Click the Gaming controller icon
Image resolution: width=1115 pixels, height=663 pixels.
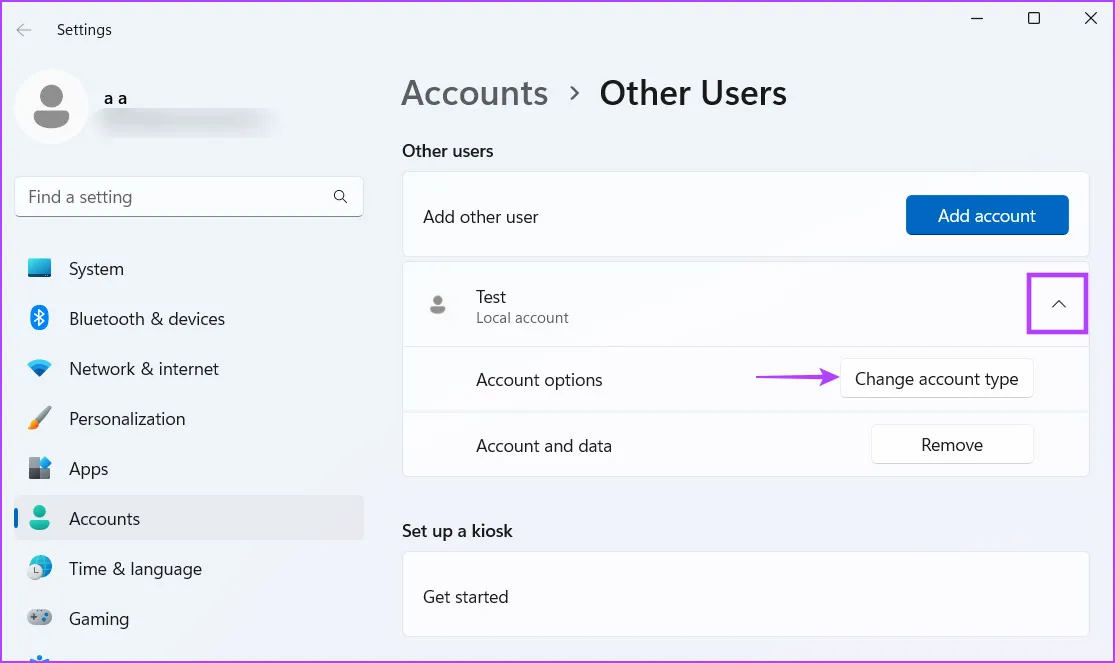point(40,619)
